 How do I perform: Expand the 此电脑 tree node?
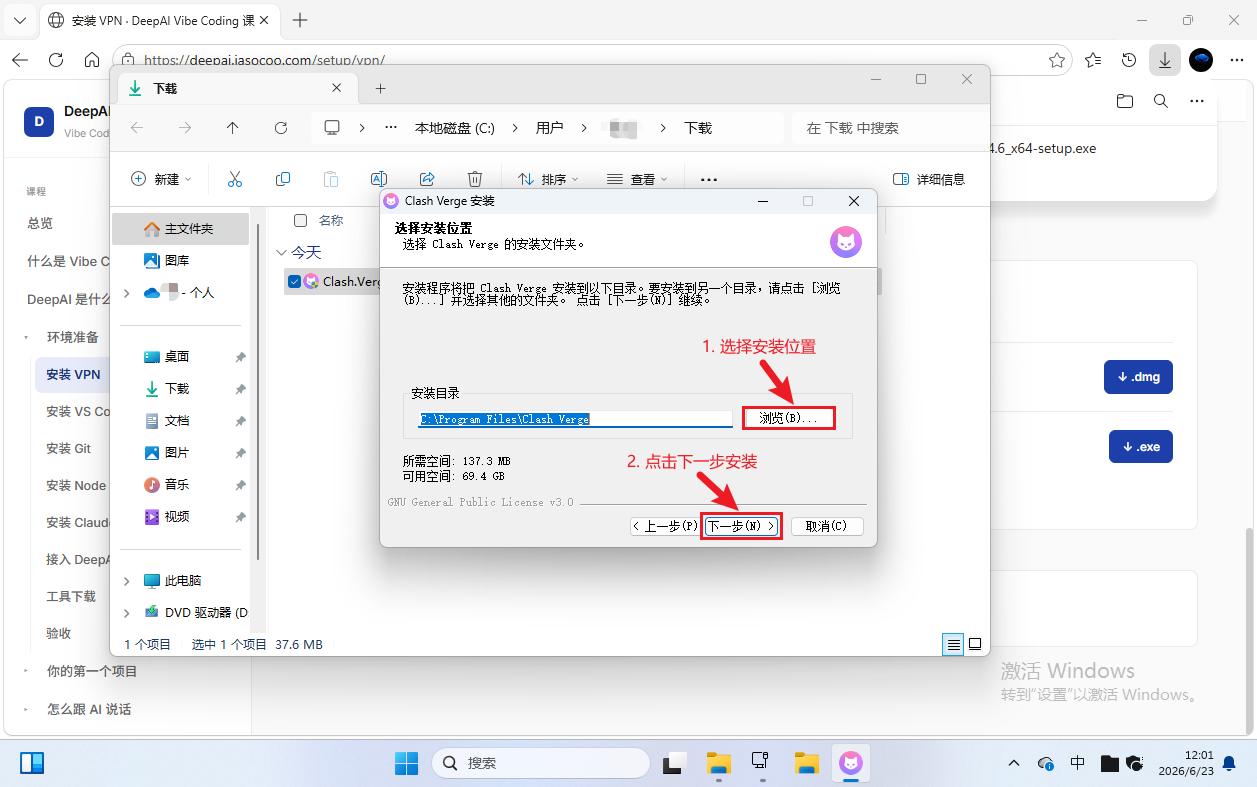pyautogui.click(x=126, y=580)
